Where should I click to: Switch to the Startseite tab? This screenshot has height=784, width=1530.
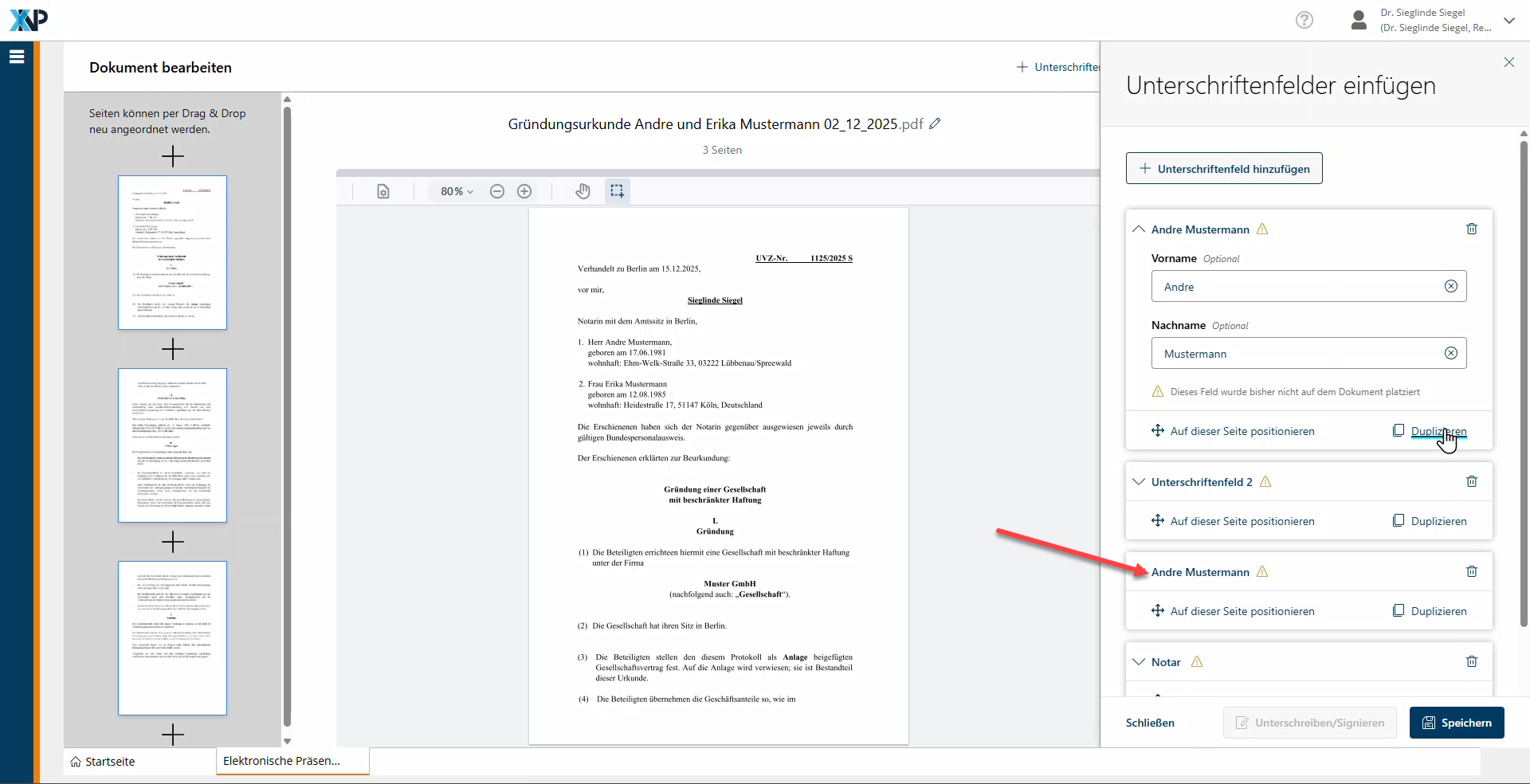(103, 762)
